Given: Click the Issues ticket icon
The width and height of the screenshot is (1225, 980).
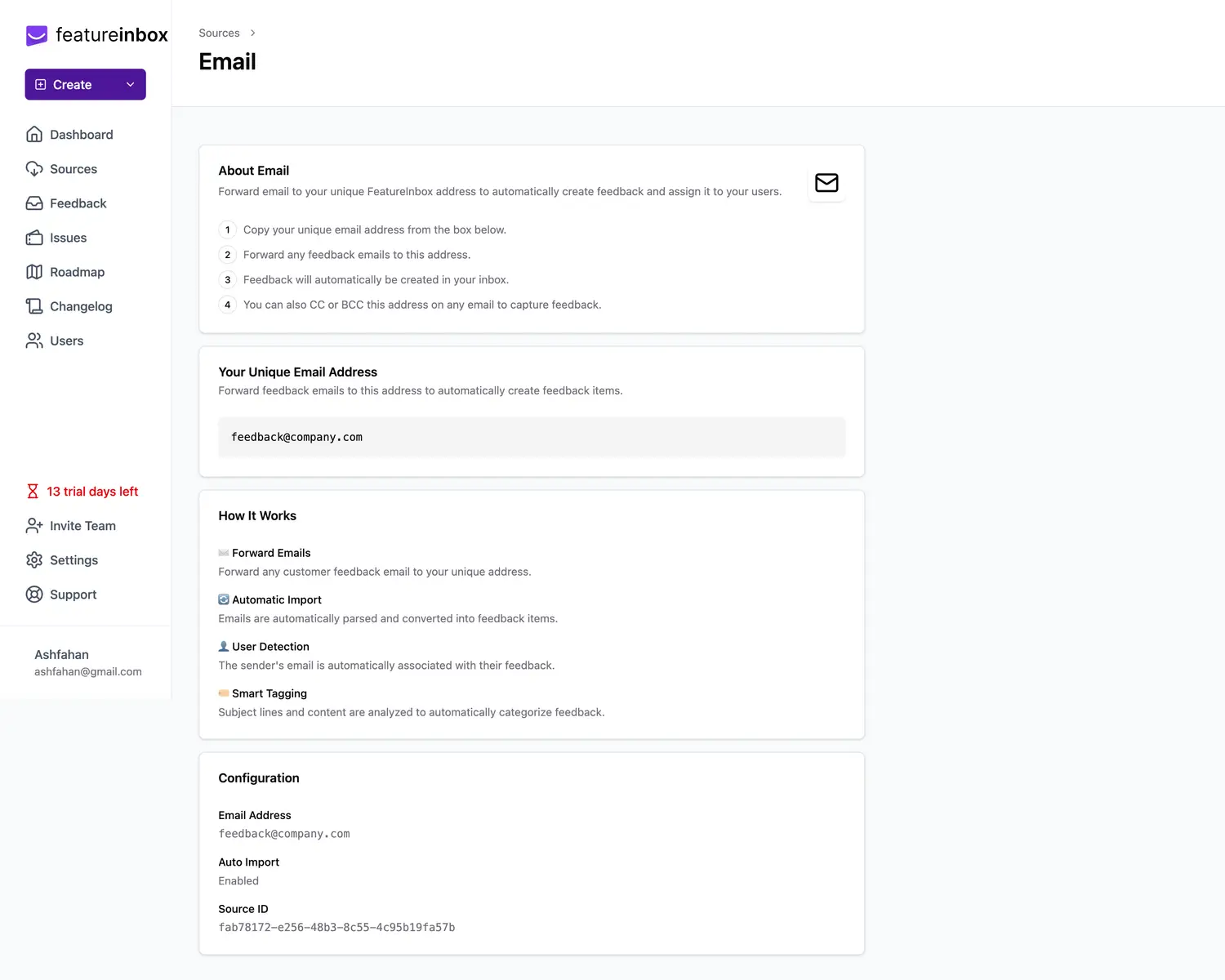Looking at the screenshot, I should (34, 238).
